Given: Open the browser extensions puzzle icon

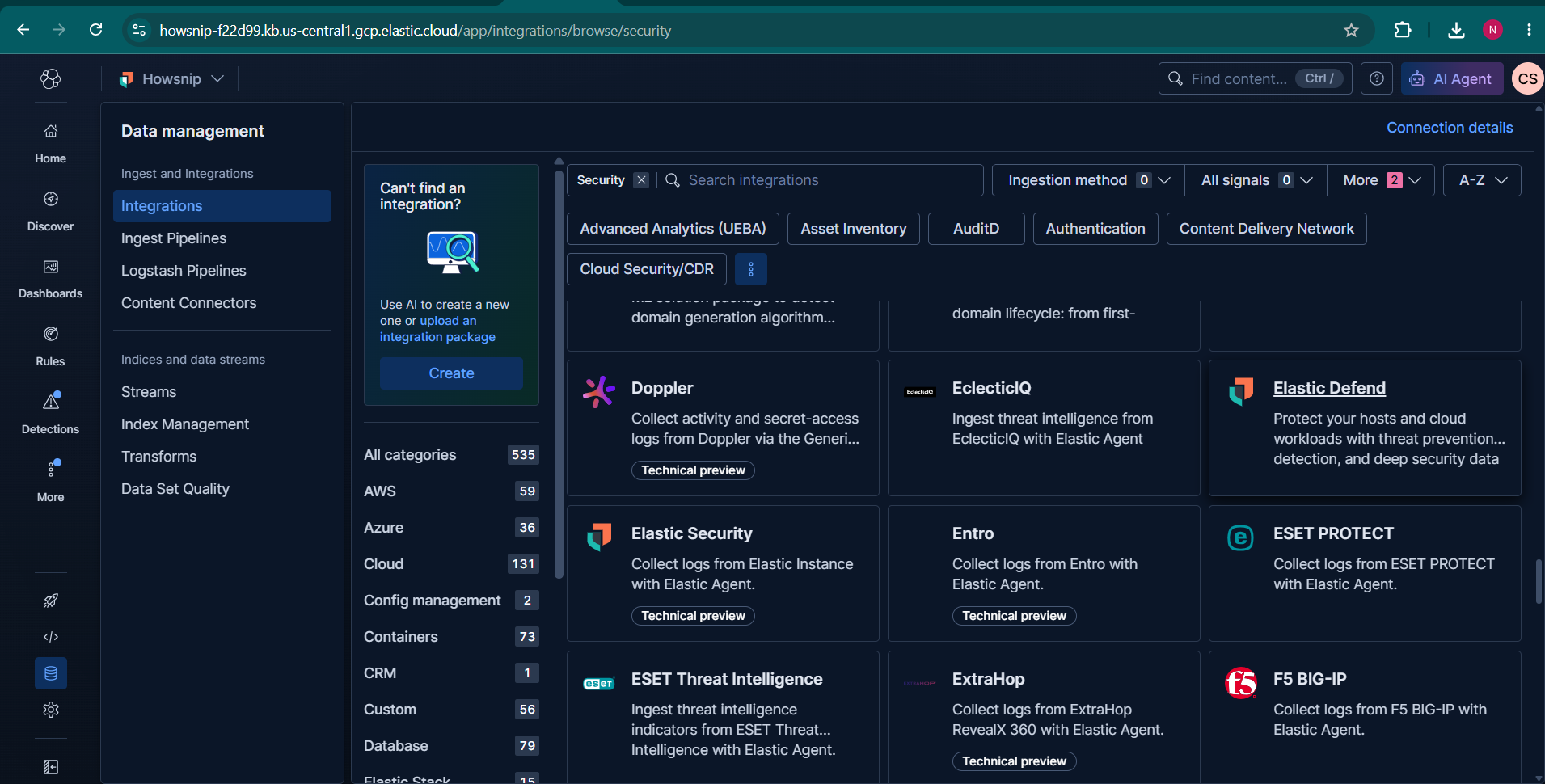Looking at the screenshot, I should point(1403,30).
